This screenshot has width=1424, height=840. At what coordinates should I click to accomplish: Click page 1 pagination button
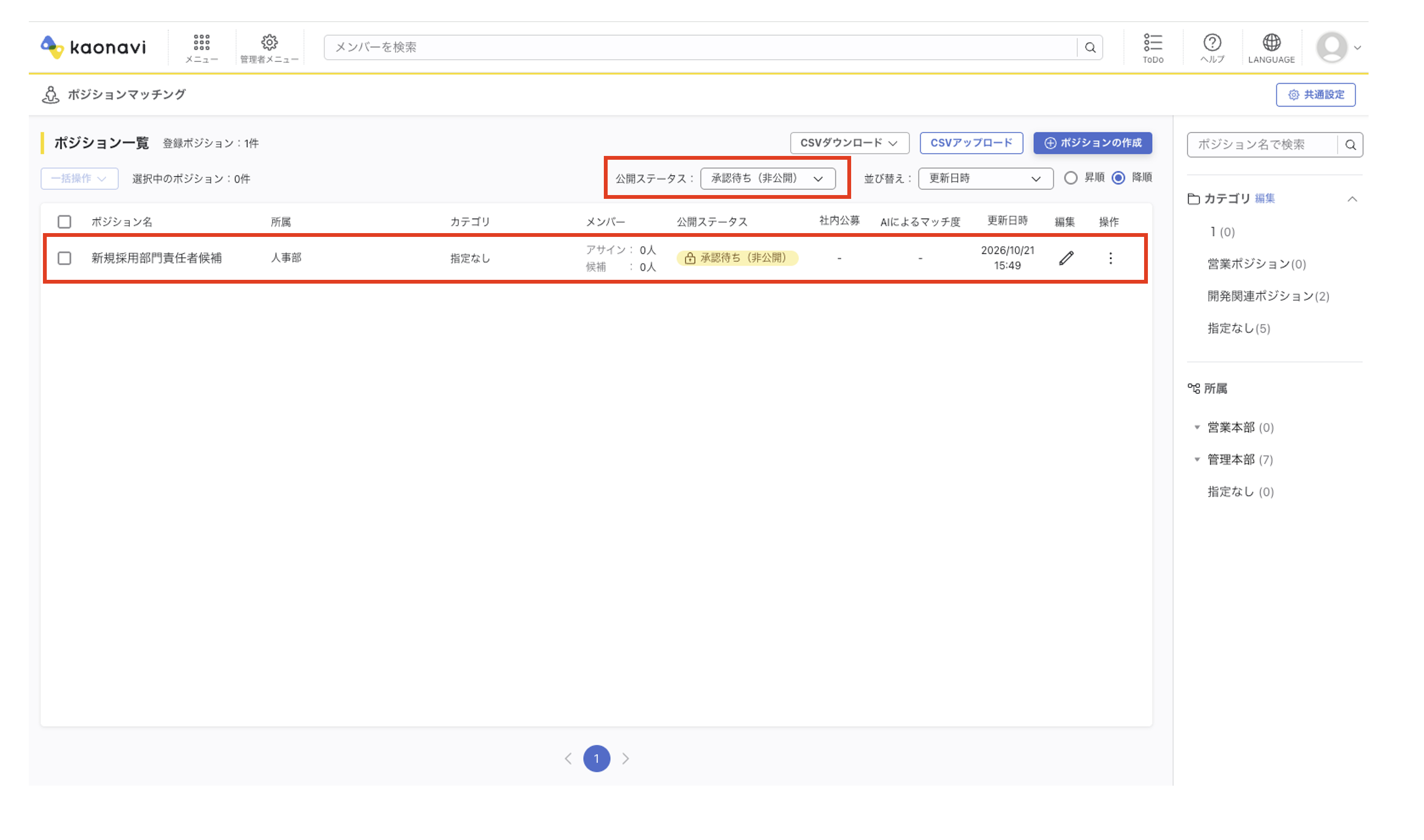597,758
